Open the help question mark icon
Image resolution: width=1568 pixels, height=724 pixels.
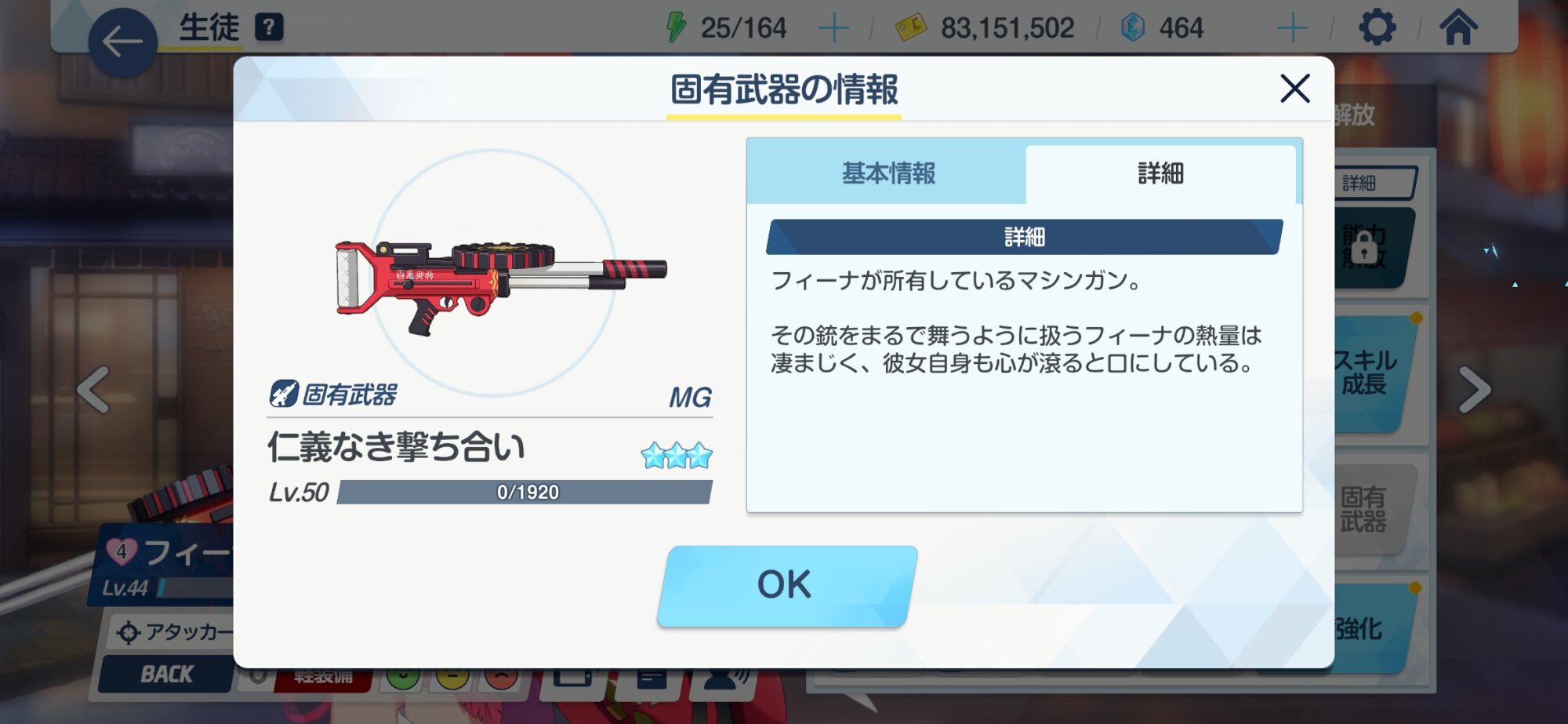(x=269, y=27)
